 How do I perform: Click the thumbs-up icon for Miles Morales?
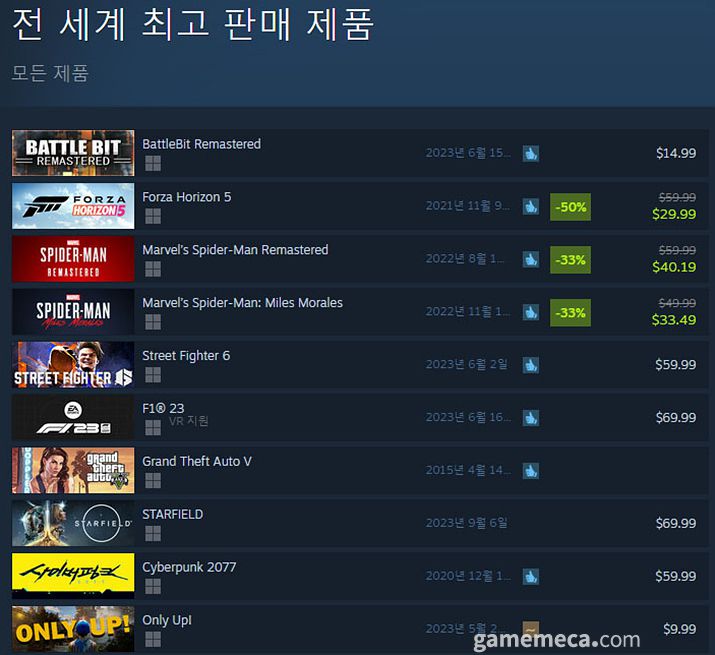tap(530, 312)
